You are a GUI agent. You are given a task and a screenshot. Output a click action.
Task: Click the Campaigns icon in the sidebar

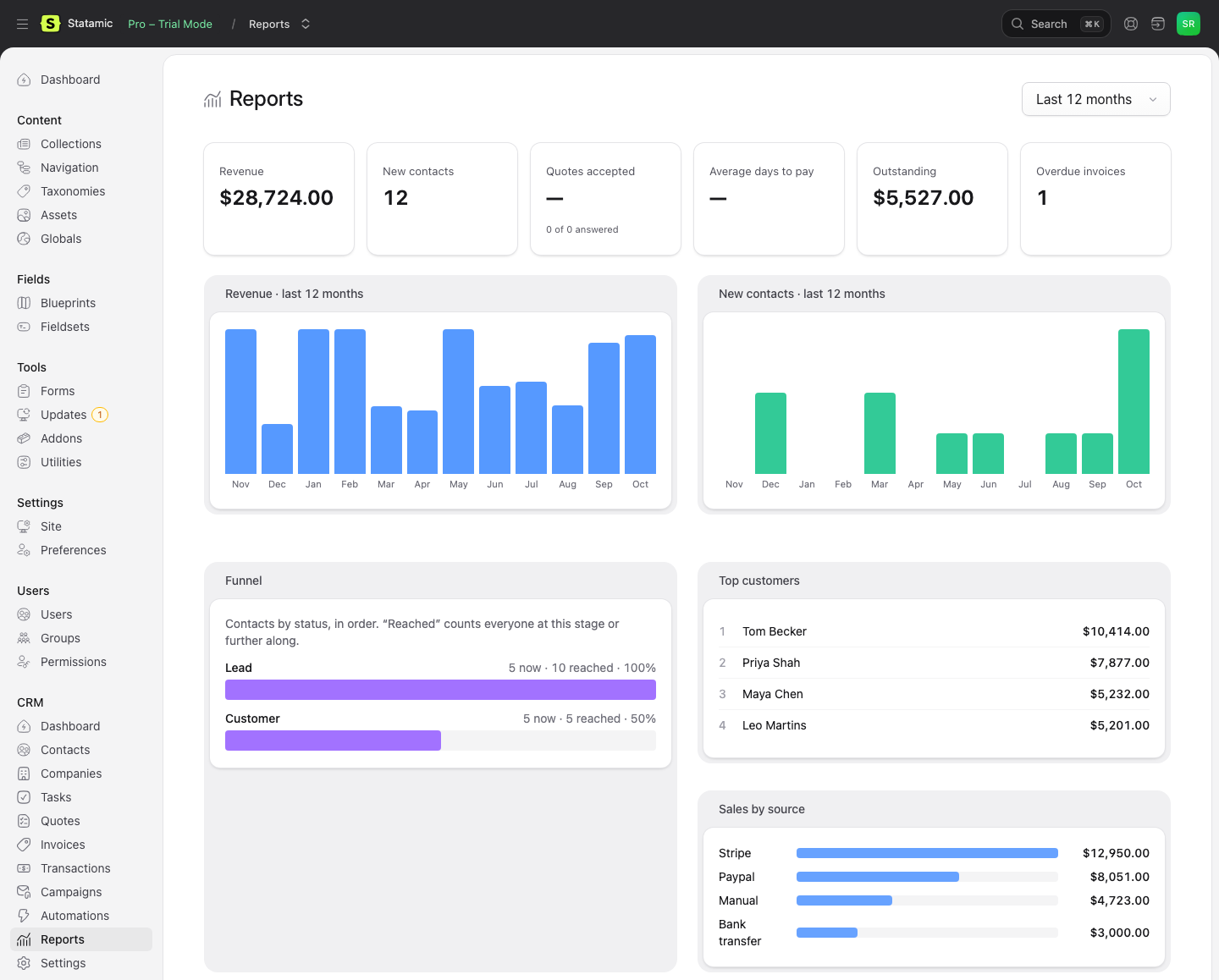tap(24, 892)
